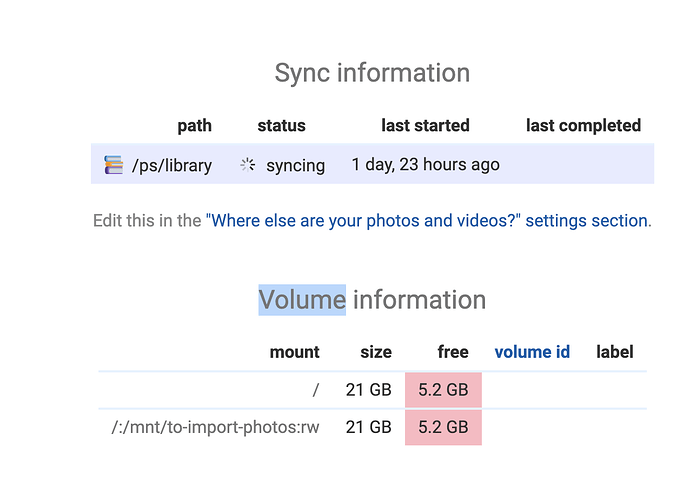Click the path column header

[195, 126]
